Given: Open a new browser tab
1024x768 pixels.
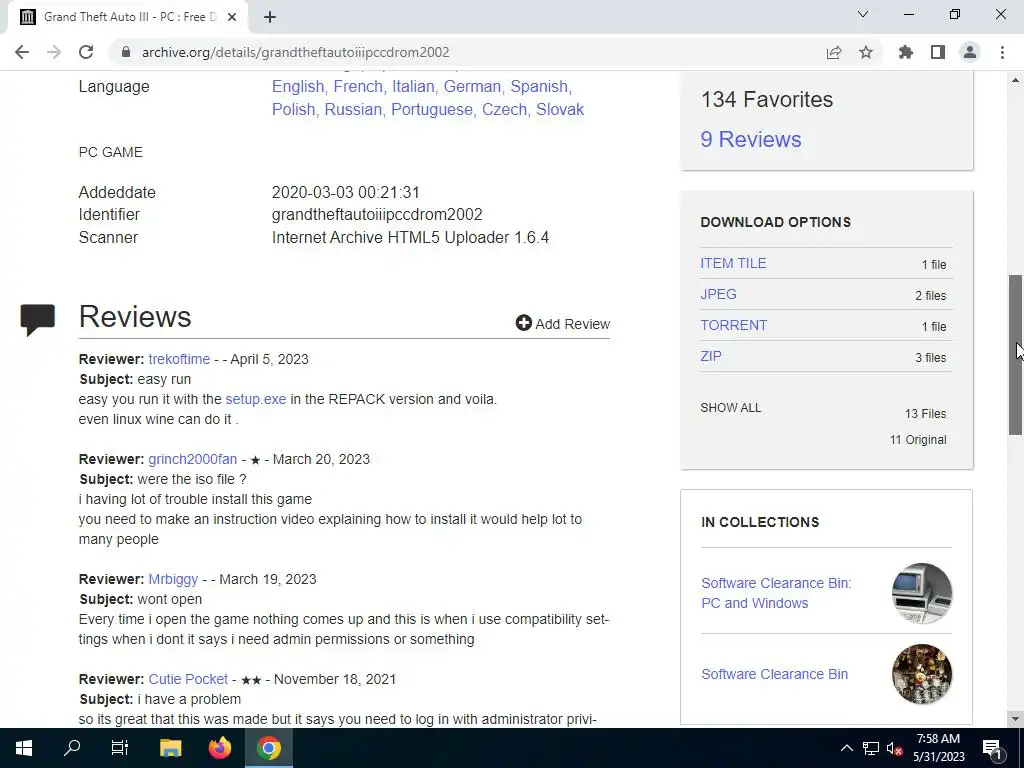Looking at the screenshot, I should (270, 17).
